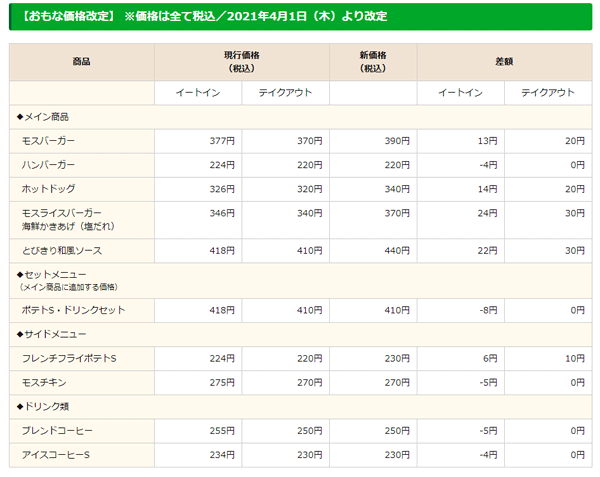Click the モスバーガー product name
This screenshot has height=477, width=600.
[x=48, y=141]
